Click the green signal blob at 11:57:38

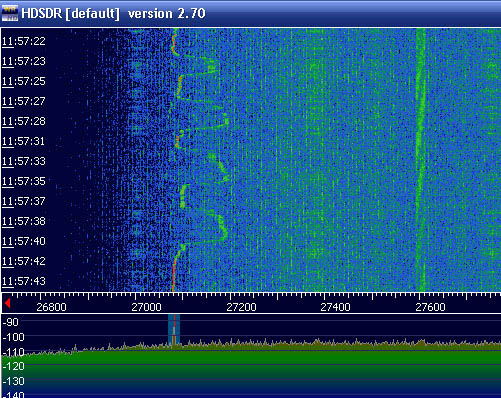tap(222, 227)
